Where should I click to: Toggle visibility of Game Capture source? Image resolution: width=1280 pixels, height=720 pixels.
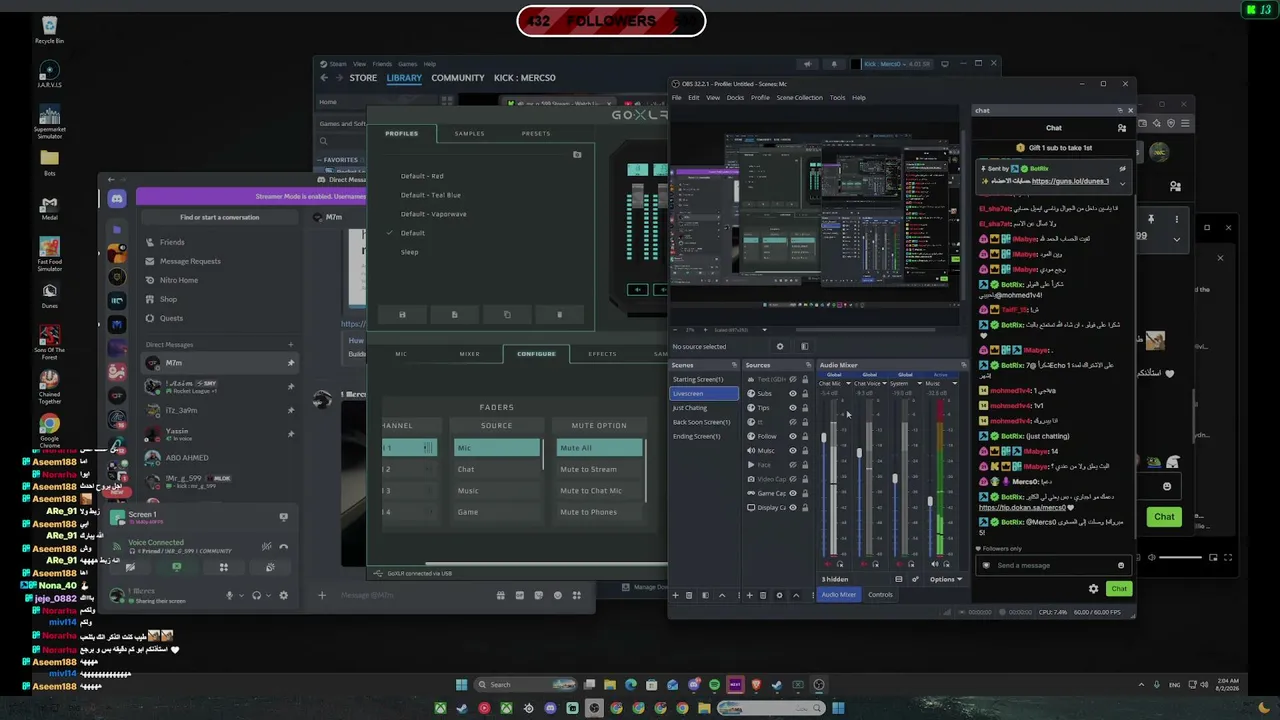point(793,493)
